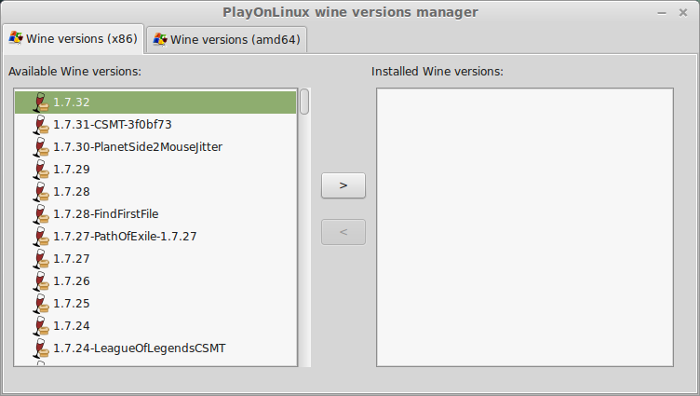Click the wine icon next to 1.7.31-CSMT-3f0bf73

(41, 125)
